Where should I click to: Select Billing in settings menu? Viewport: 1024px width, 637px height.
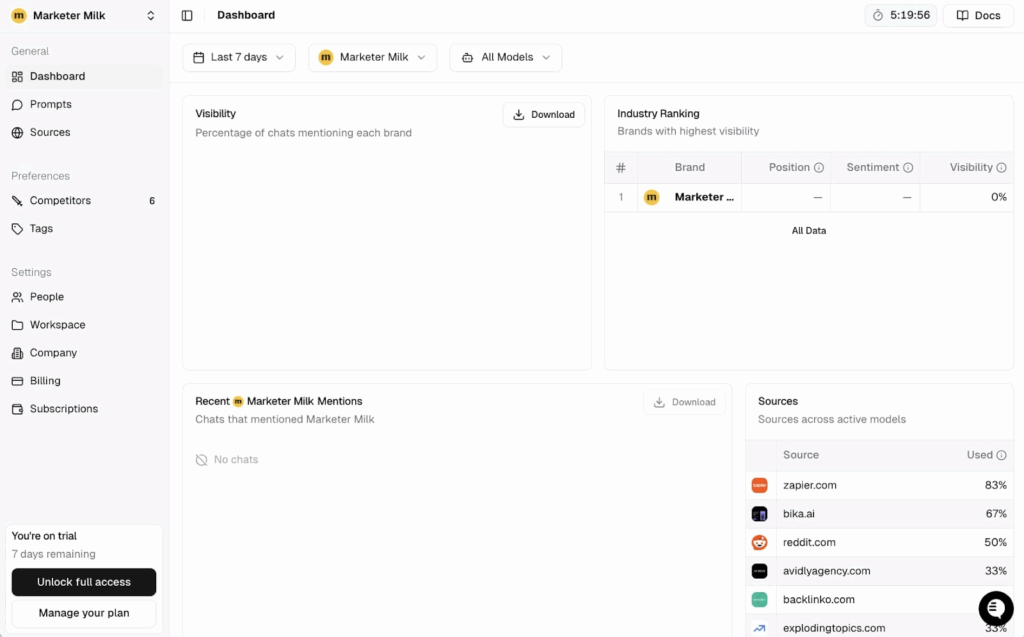pos(45,381)
